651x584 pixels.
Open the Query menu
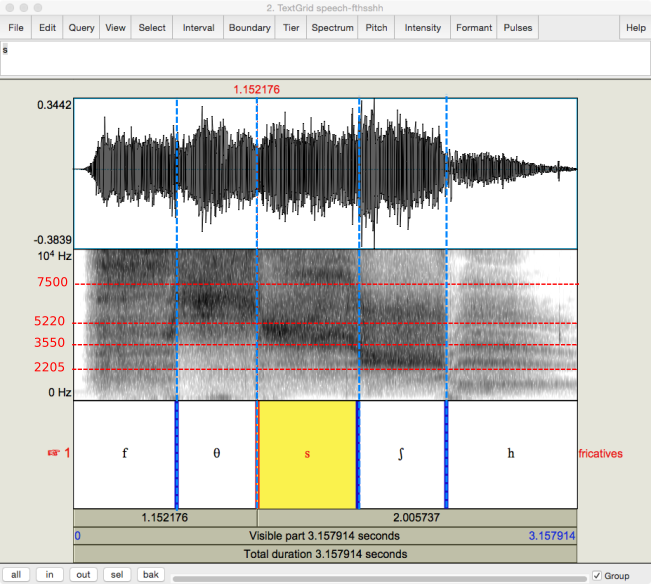coord(81,28)
